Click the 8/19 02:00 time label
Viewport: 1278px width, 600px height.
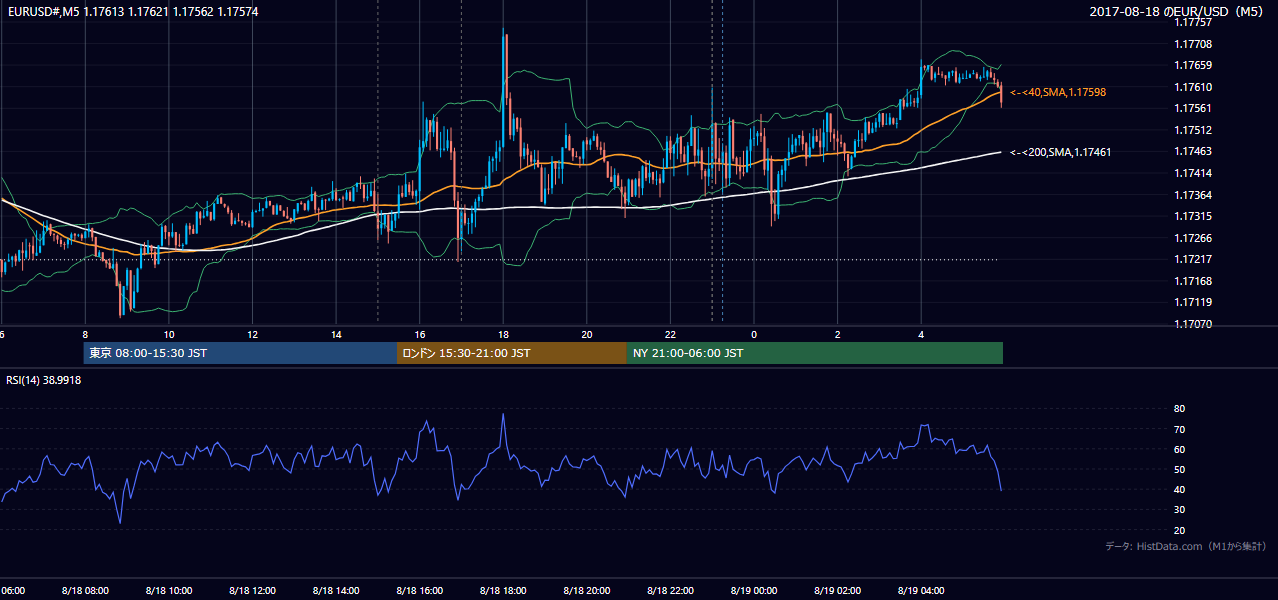point(837,590)
